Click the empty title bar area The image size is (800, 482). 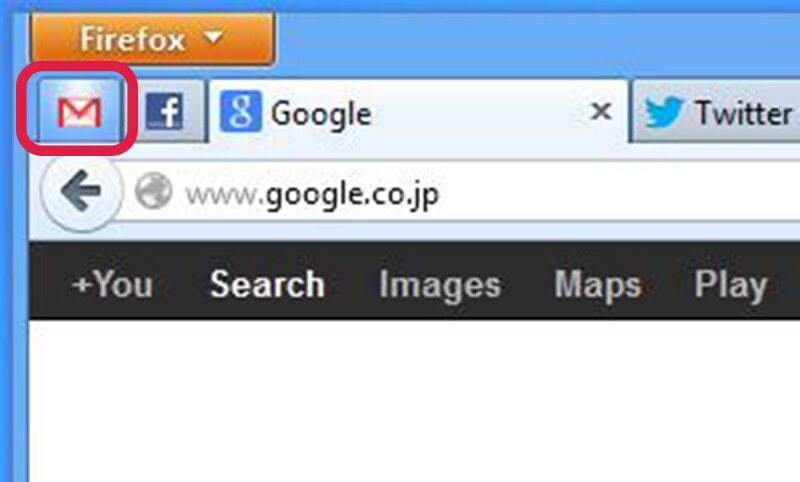(x=536, y=39)
